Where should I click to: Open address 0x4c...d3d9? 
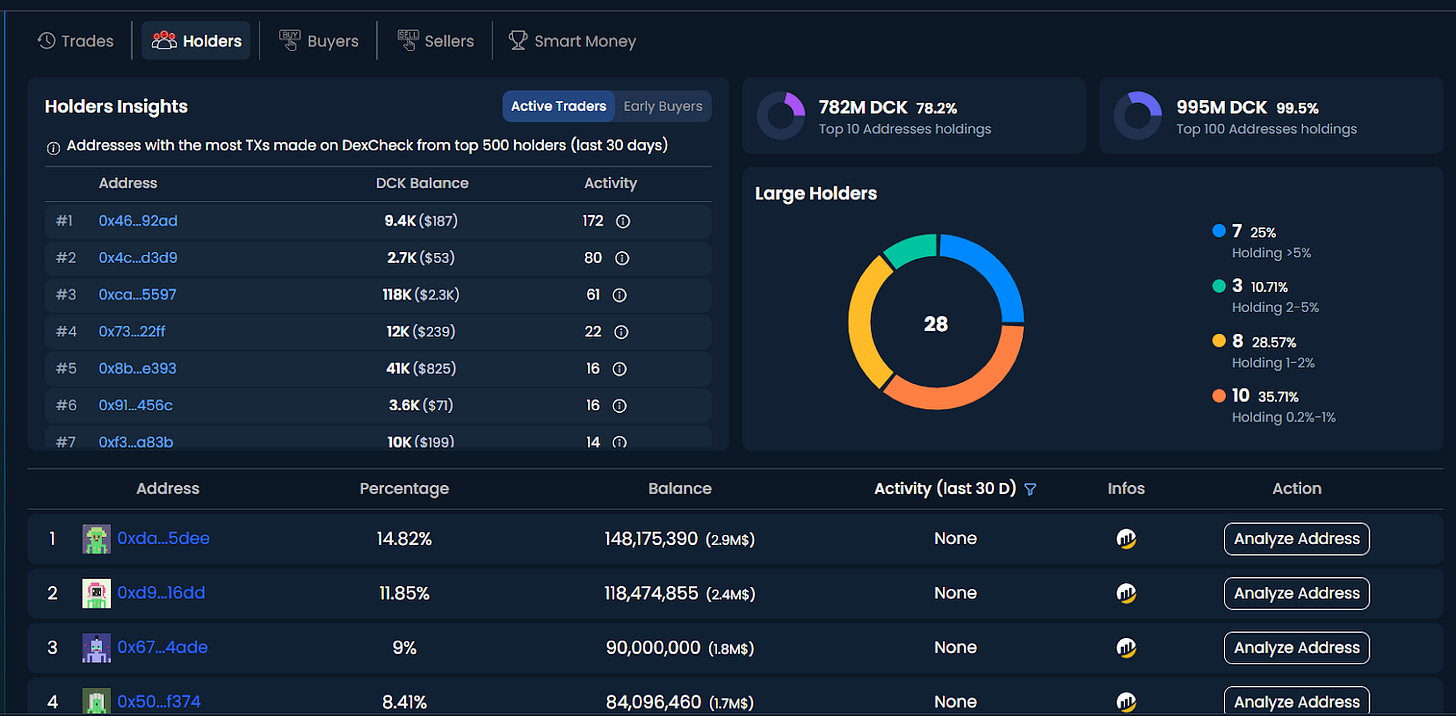138,257
